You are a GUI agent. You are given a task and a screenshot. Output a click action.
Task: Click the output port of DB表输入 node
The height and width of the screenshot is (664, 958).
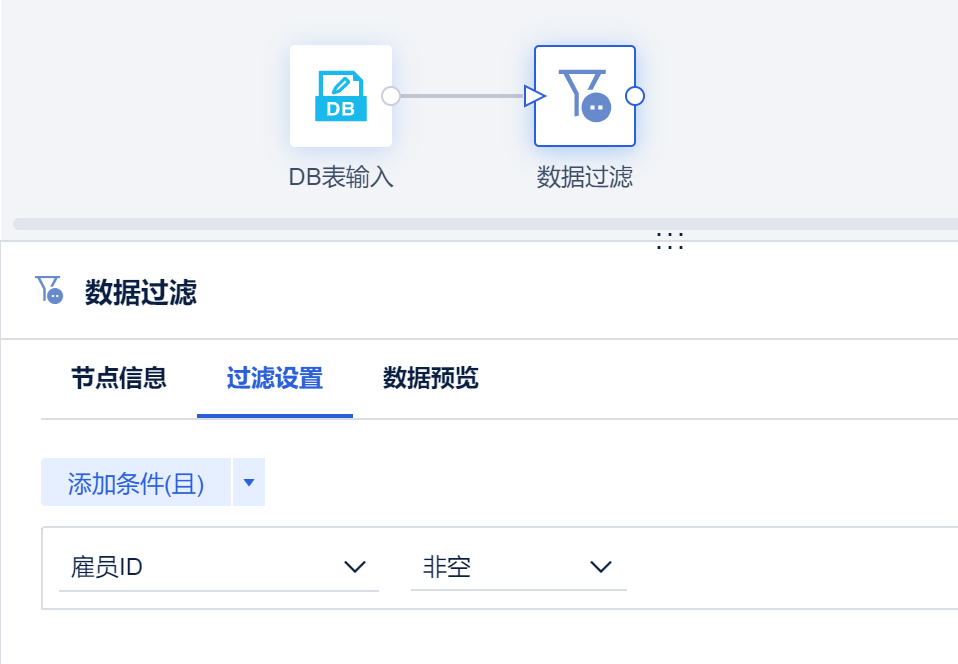391,96
